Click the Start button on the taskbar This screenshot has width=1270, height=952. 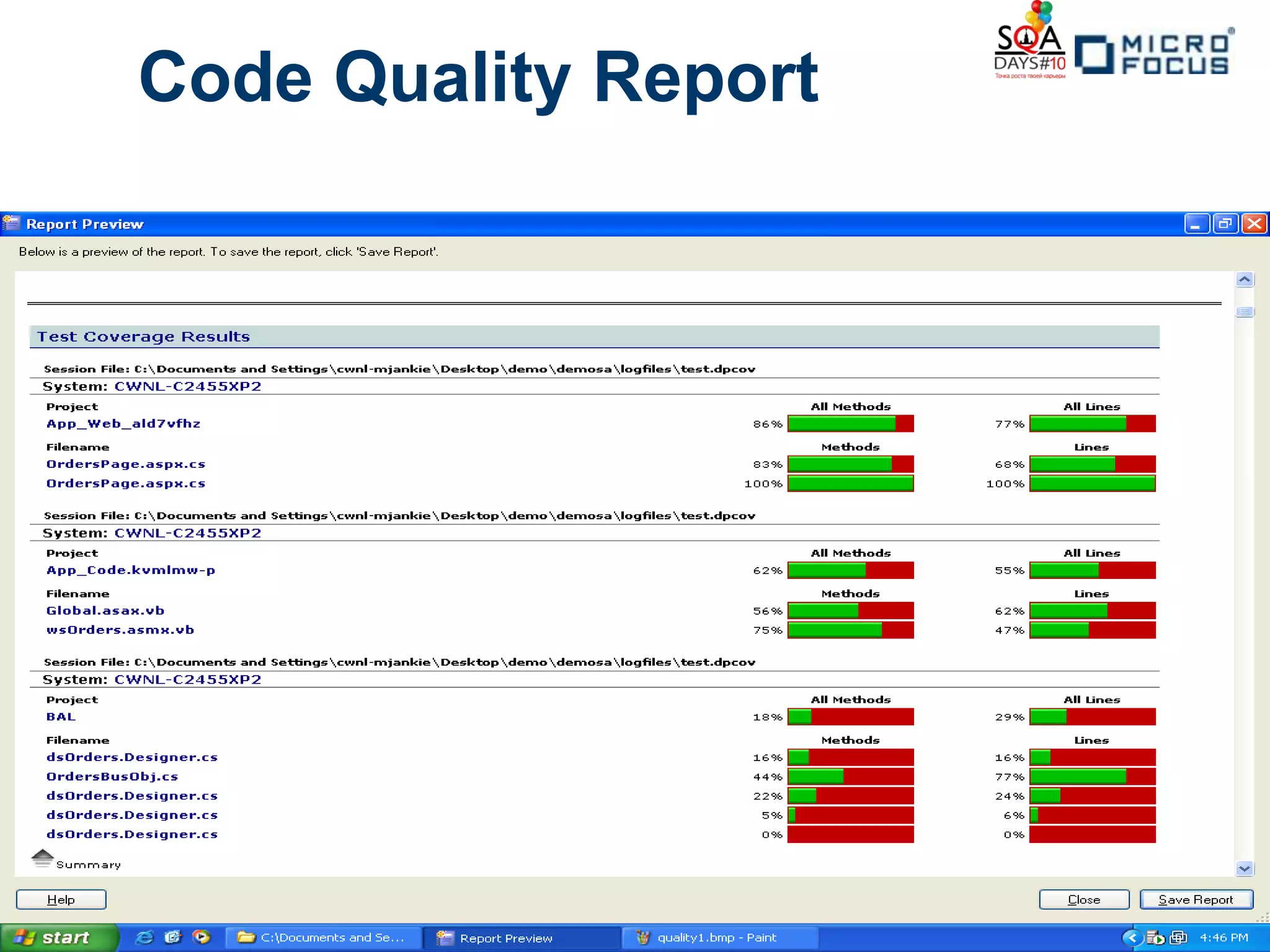click(x=59, y=938)
